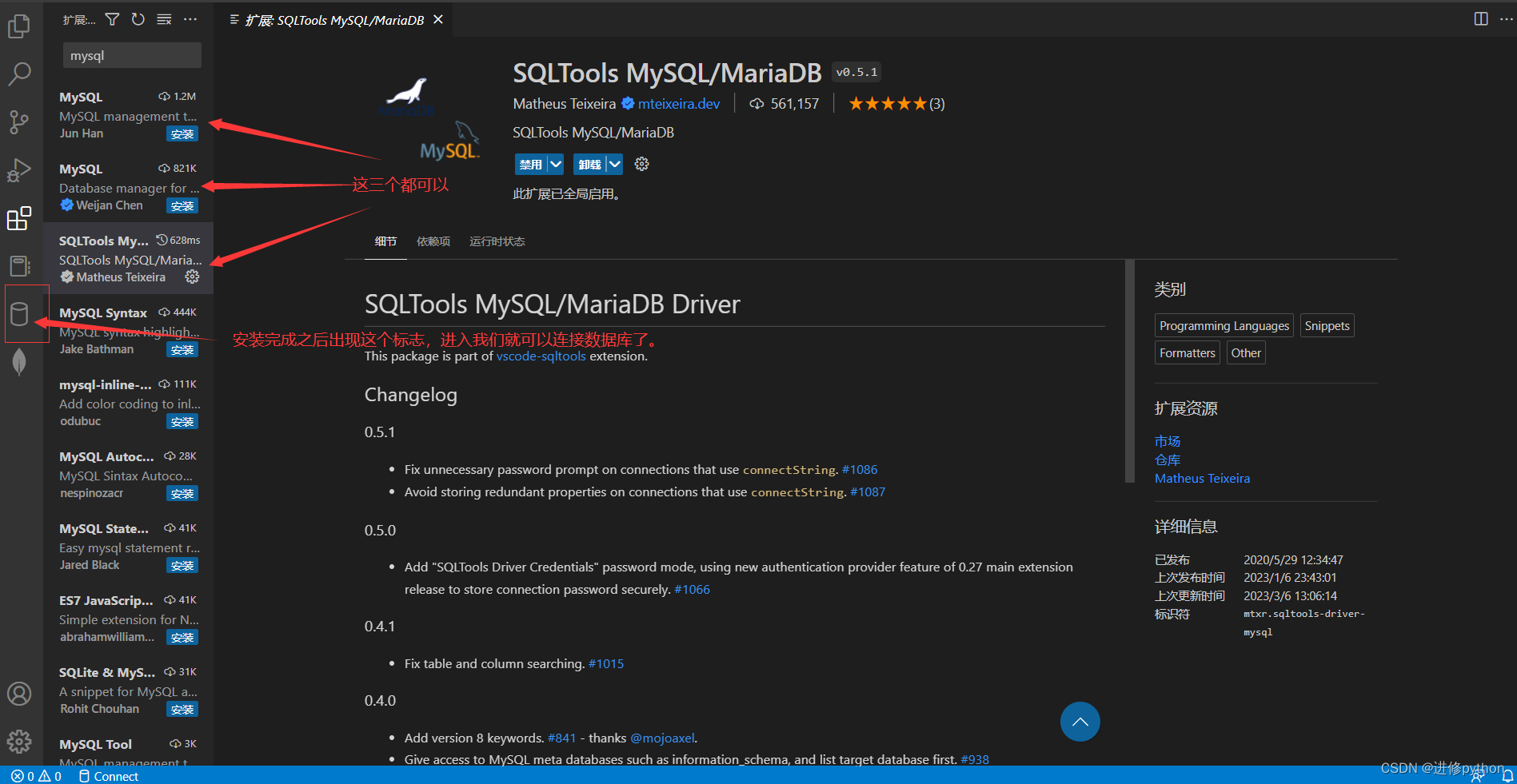
Task: Click the Connect status bar item
Action: (x=108, y=776)
